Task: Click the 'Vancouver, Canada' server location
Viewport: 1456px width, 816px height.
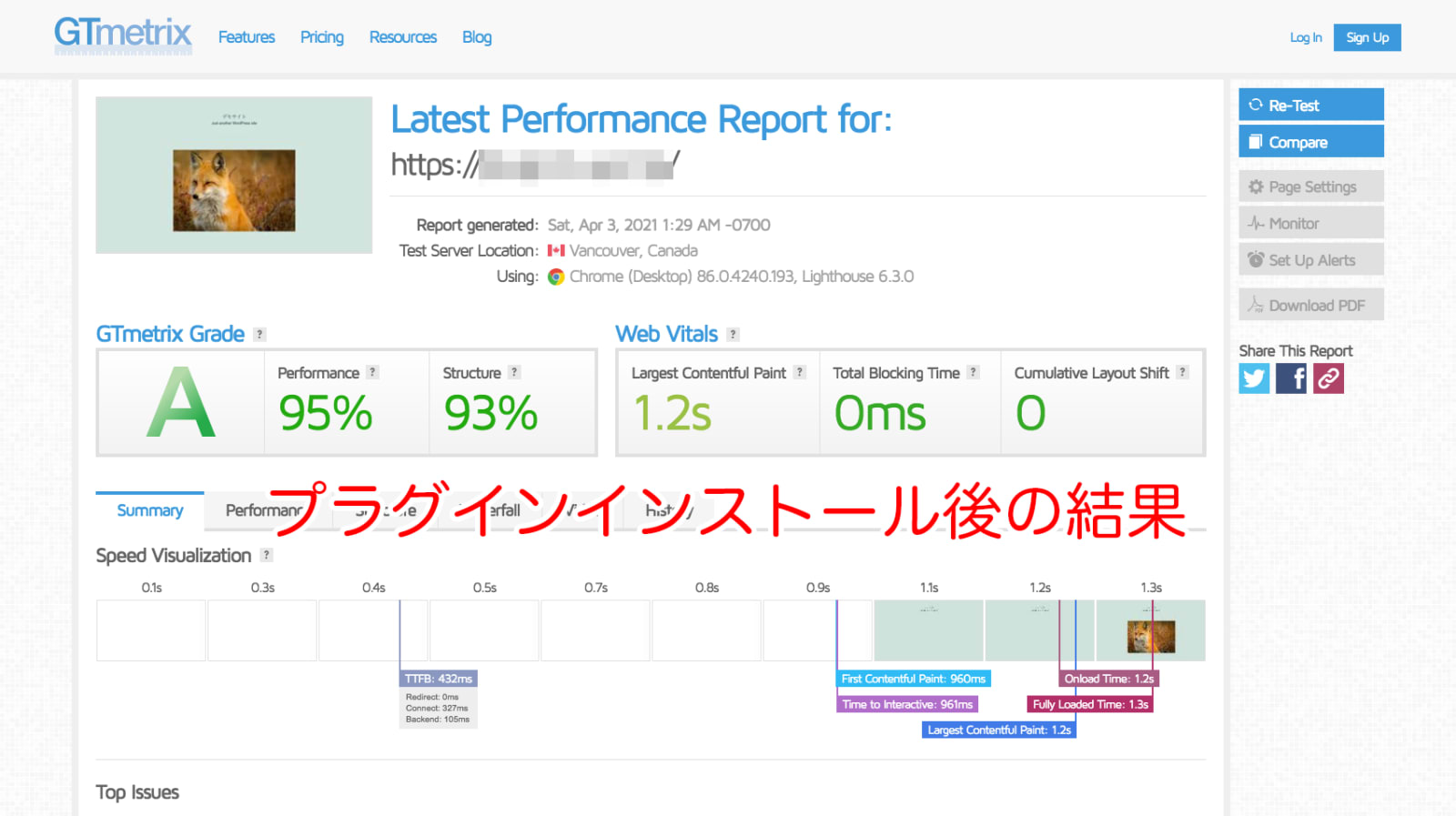Action: pyautogui.click(x=633, y=250)
